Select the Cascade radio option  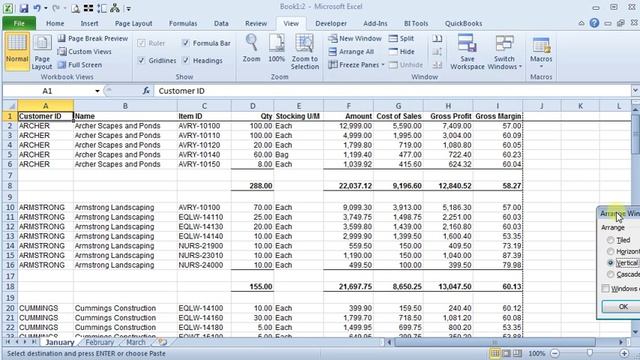coord(611,274)
